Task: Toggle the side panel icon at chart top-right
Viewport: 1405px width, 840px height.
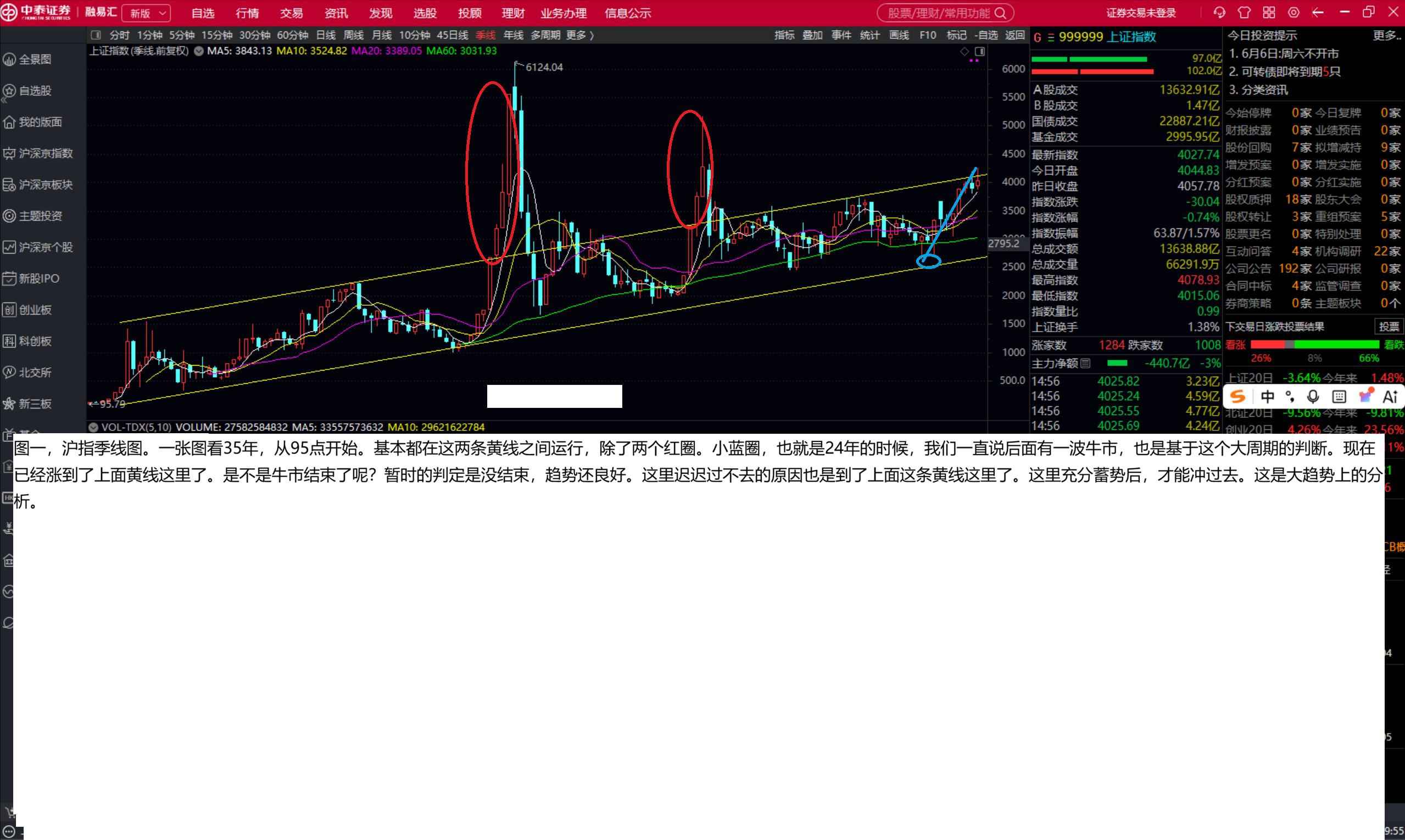Action: point(980,52)
